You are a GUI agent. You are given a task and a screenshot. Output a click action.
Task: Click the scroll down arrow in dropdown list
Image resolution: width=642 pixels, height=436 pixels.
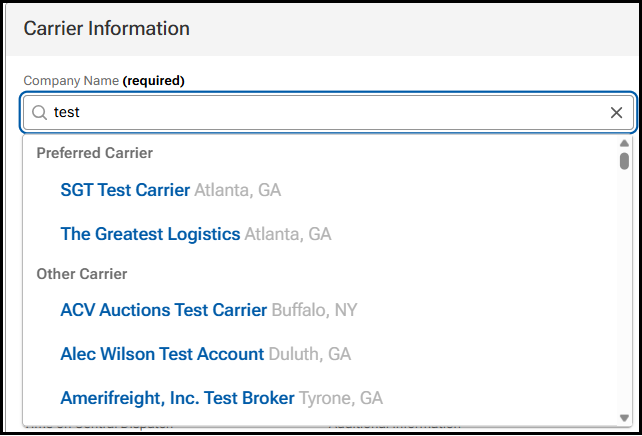click(x=624, y=417)
